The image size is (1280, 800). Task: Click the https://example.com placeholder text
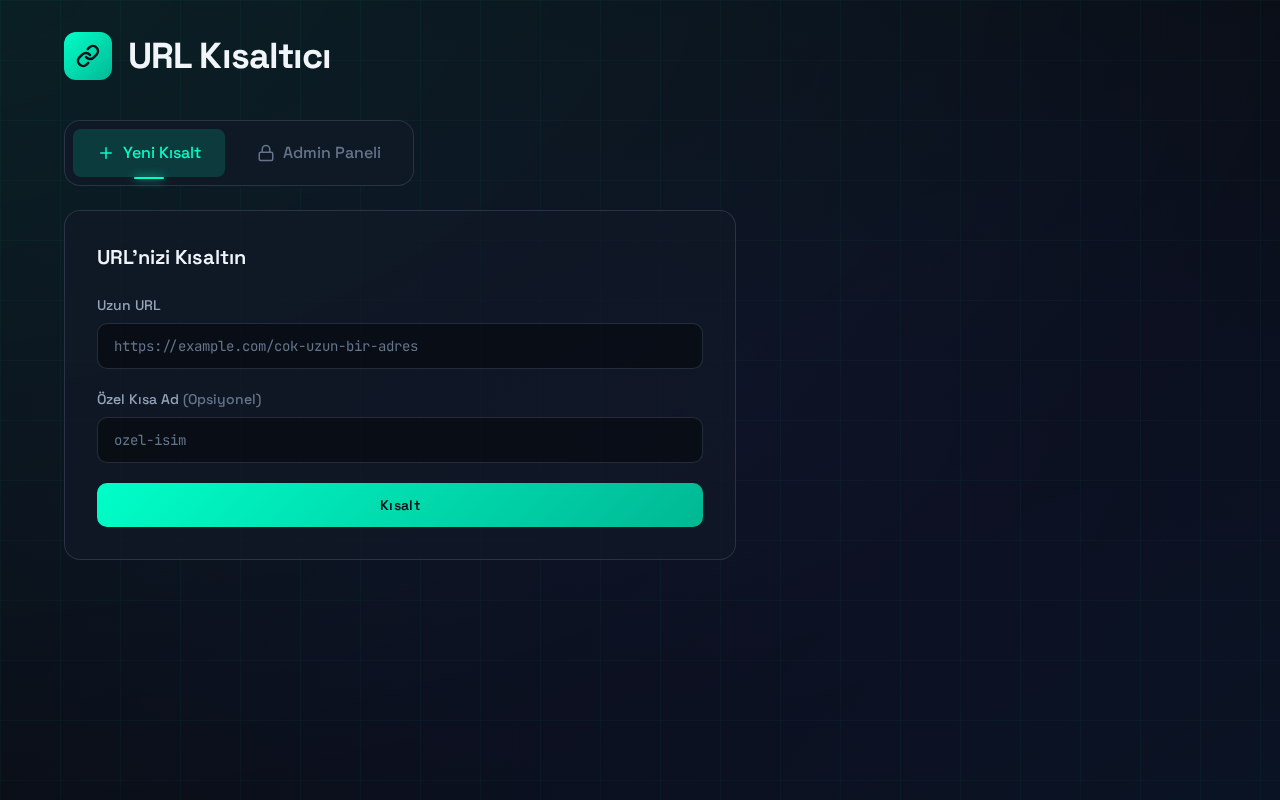click(266, 346)
